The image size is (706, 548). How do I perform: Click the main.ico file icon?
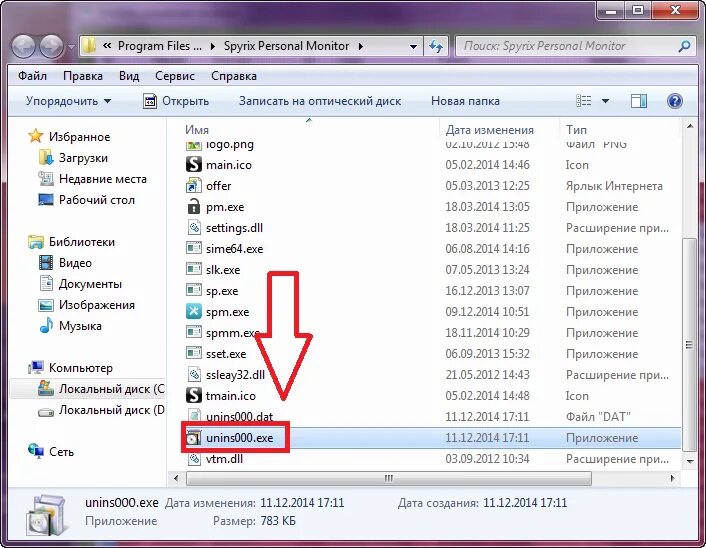[194, 165]
